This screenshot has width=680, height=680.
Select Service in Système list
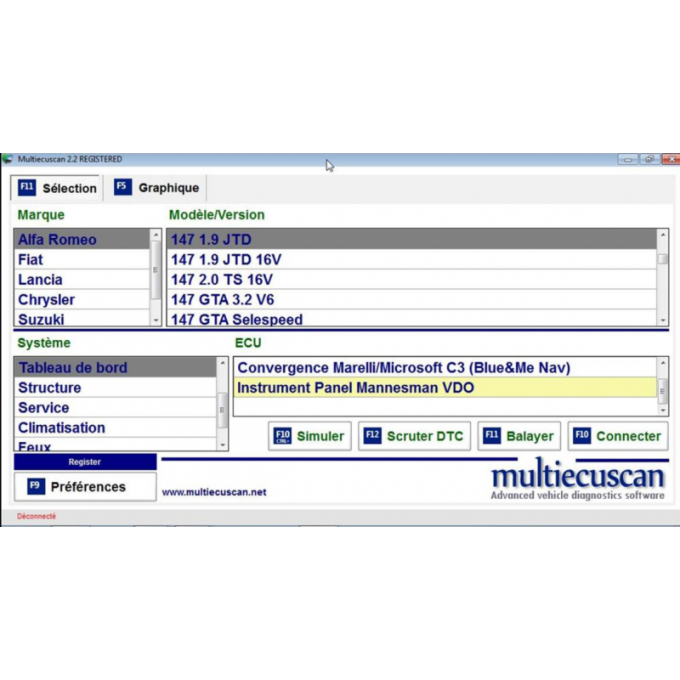(115, 407)
